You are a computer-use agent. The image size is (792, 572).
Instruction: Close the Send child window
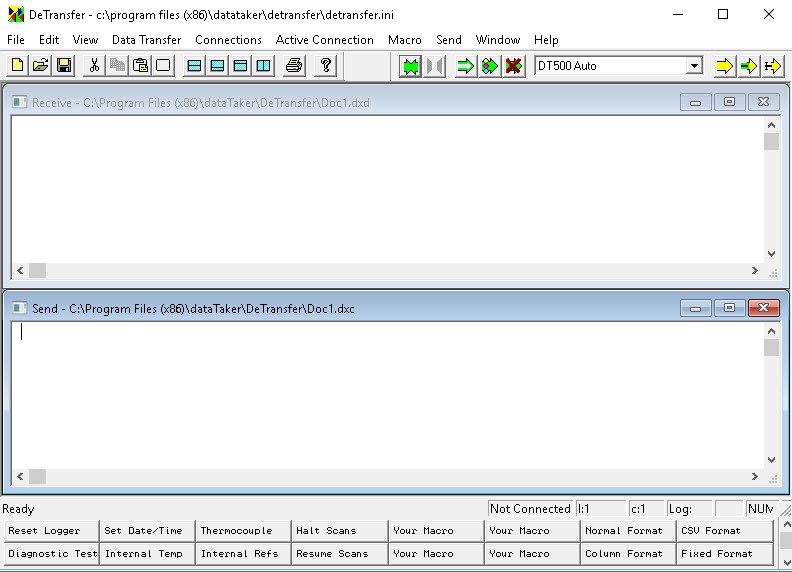click(763, 308)
